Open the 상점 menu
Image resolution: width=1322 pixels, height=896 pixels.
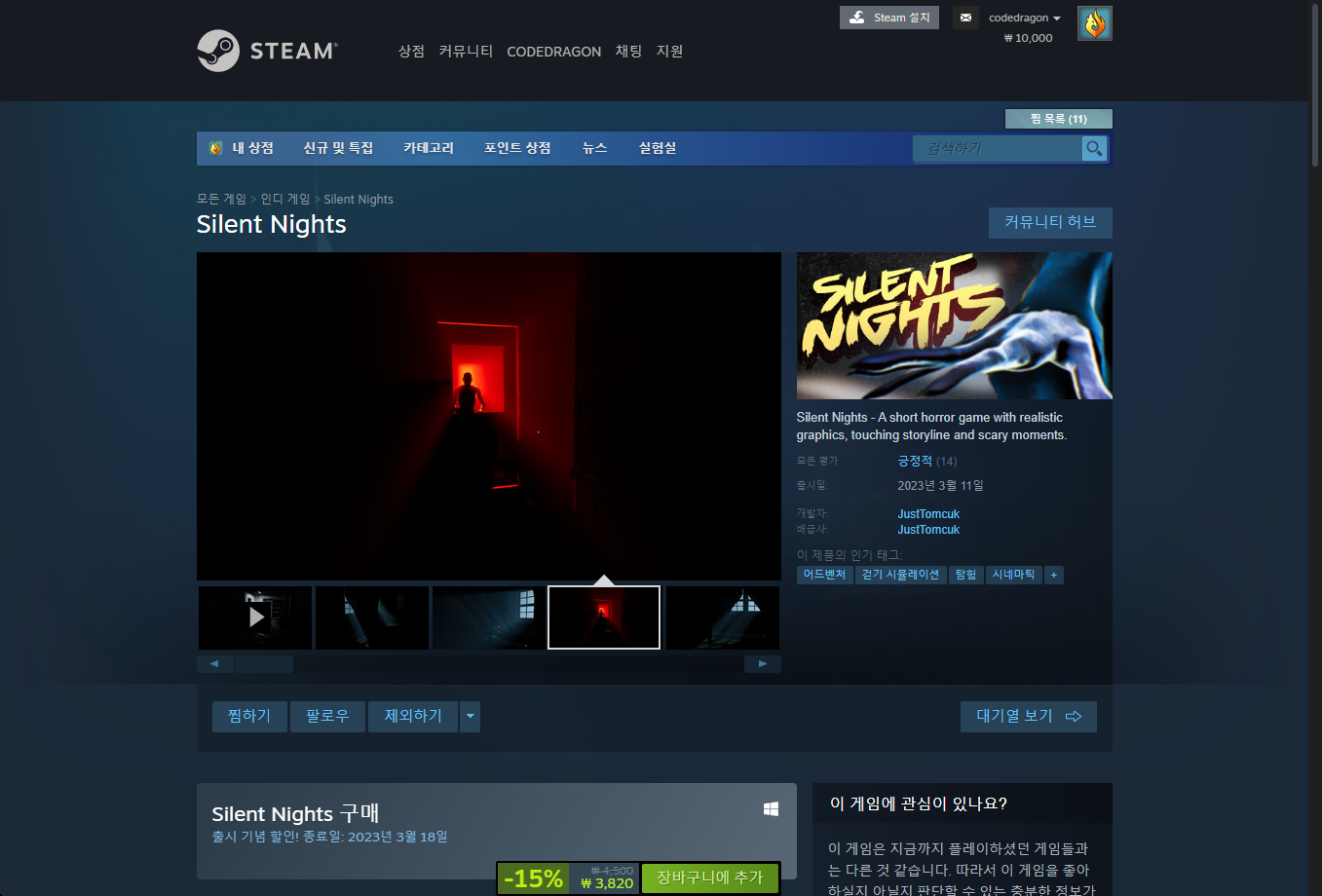[411, 51]
